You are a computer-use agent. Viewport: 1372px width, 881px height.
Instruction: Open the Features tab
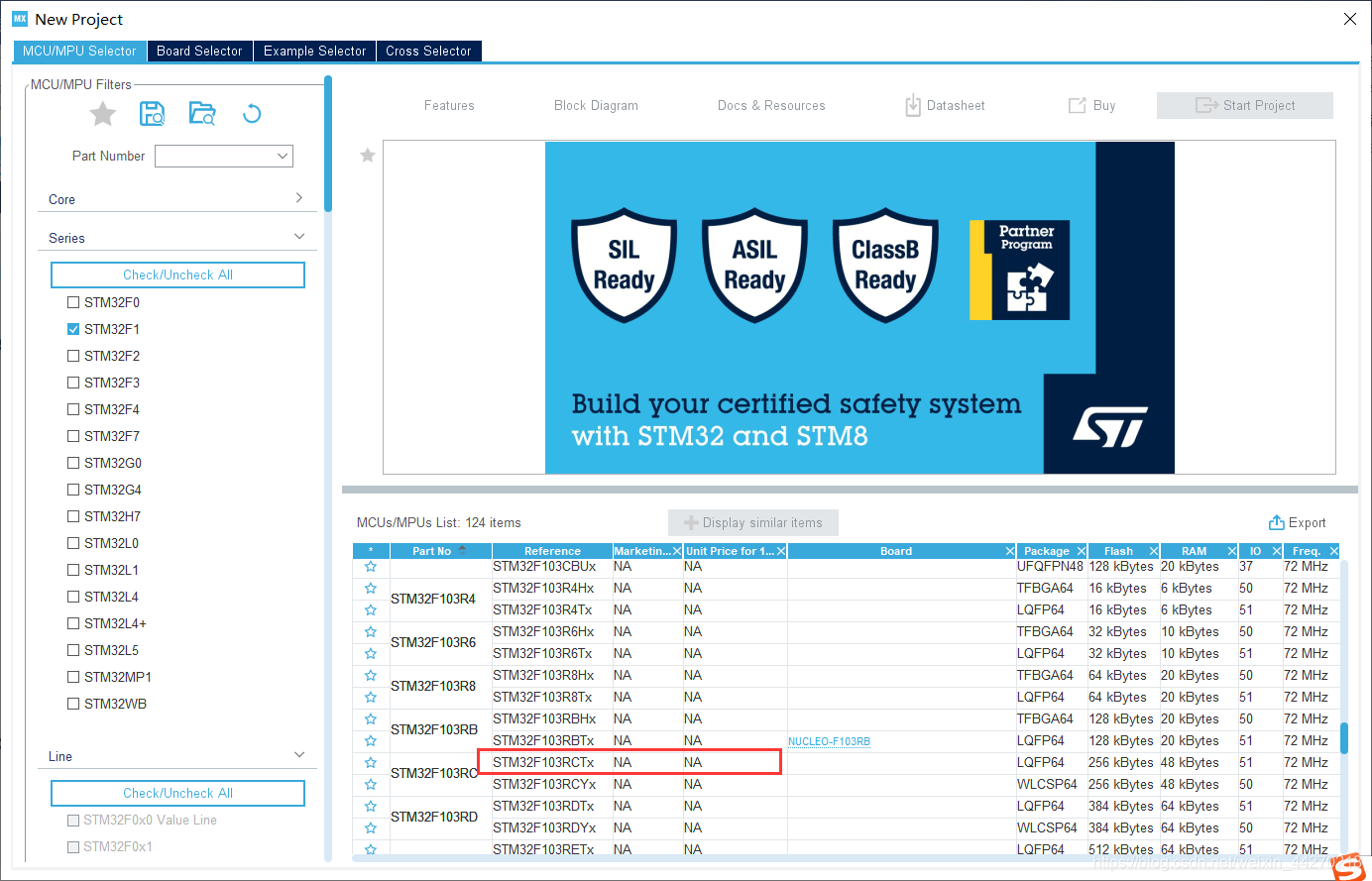point(449,105)
